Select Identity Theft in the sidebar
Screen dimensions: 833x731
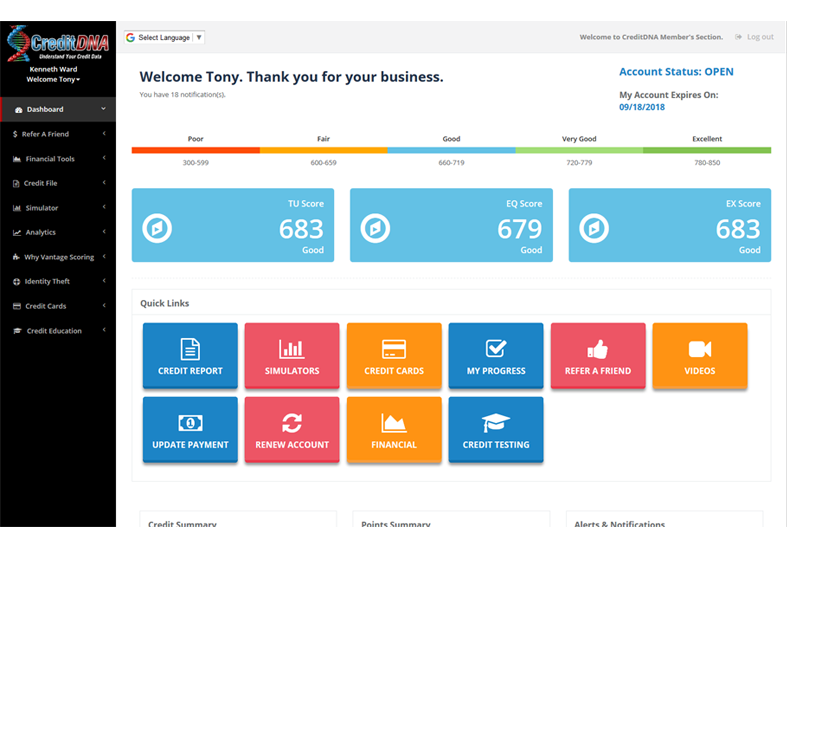click(x=58, y=282)
